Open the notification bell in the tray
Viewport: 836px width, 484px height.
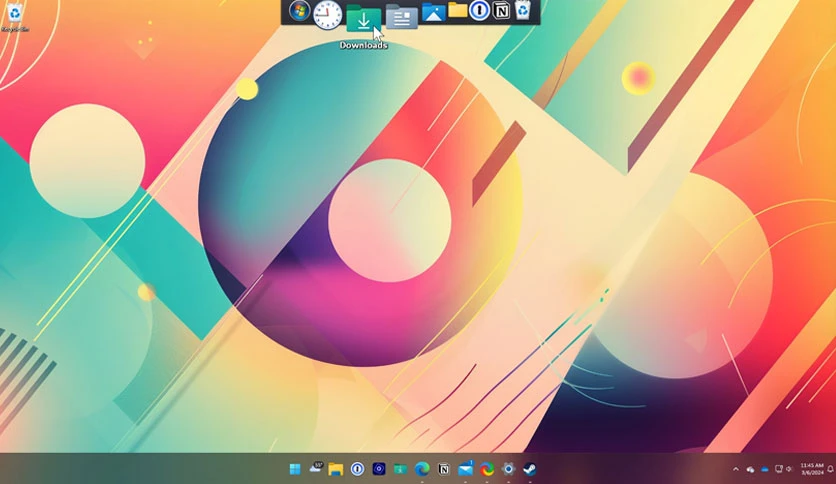830,469
